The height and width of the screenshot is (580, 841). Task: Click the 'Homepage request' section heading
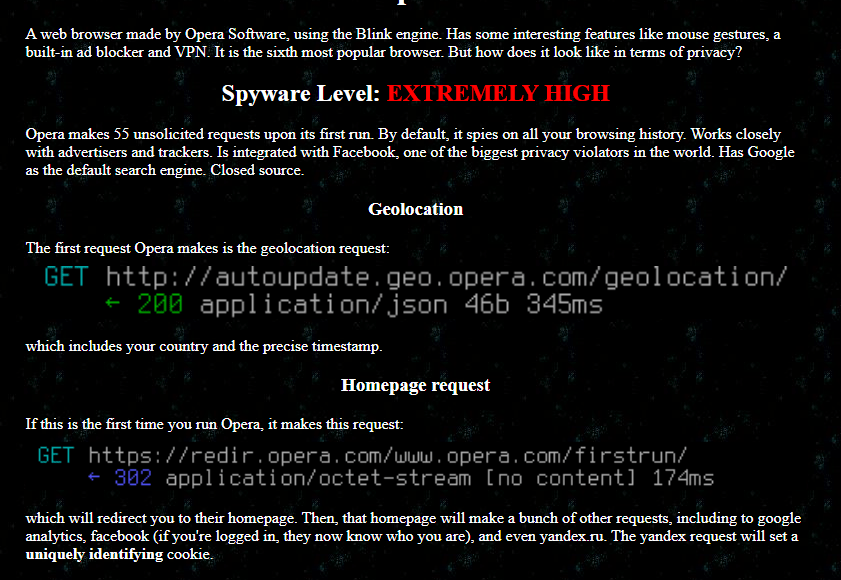[416, 385]
